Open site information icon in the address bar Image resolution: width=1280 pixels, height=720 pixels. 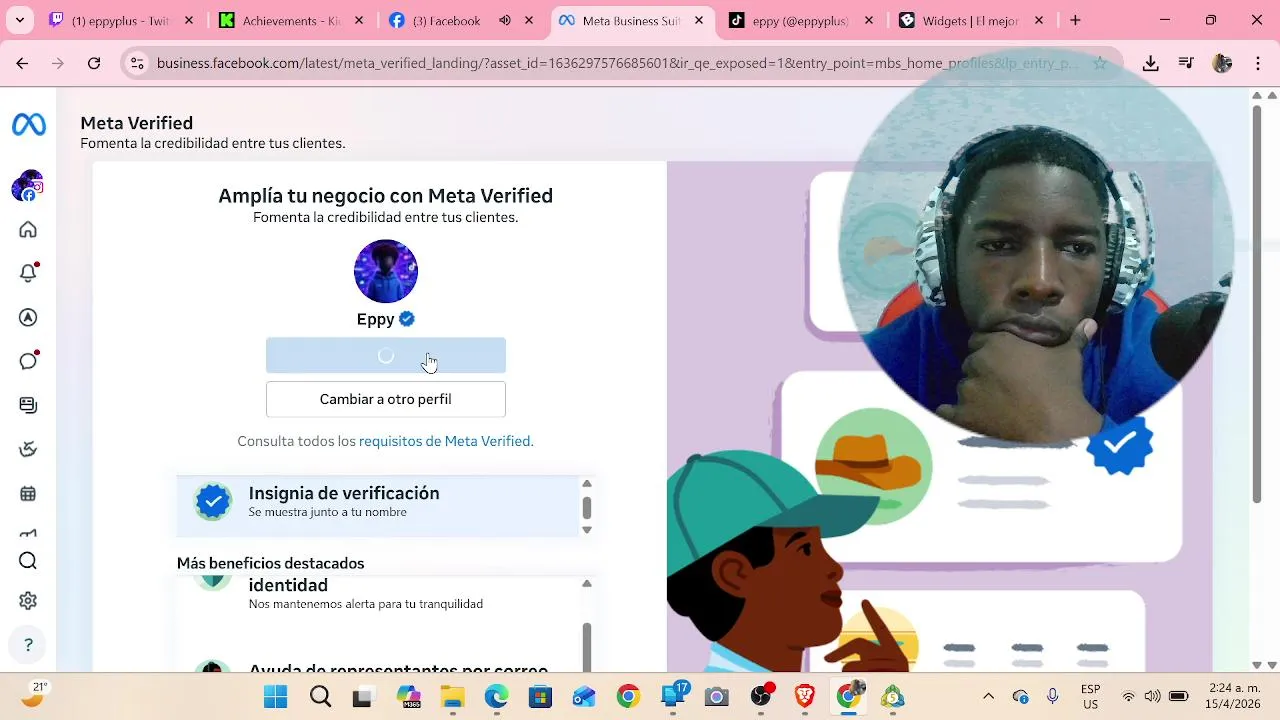(137, 63)
